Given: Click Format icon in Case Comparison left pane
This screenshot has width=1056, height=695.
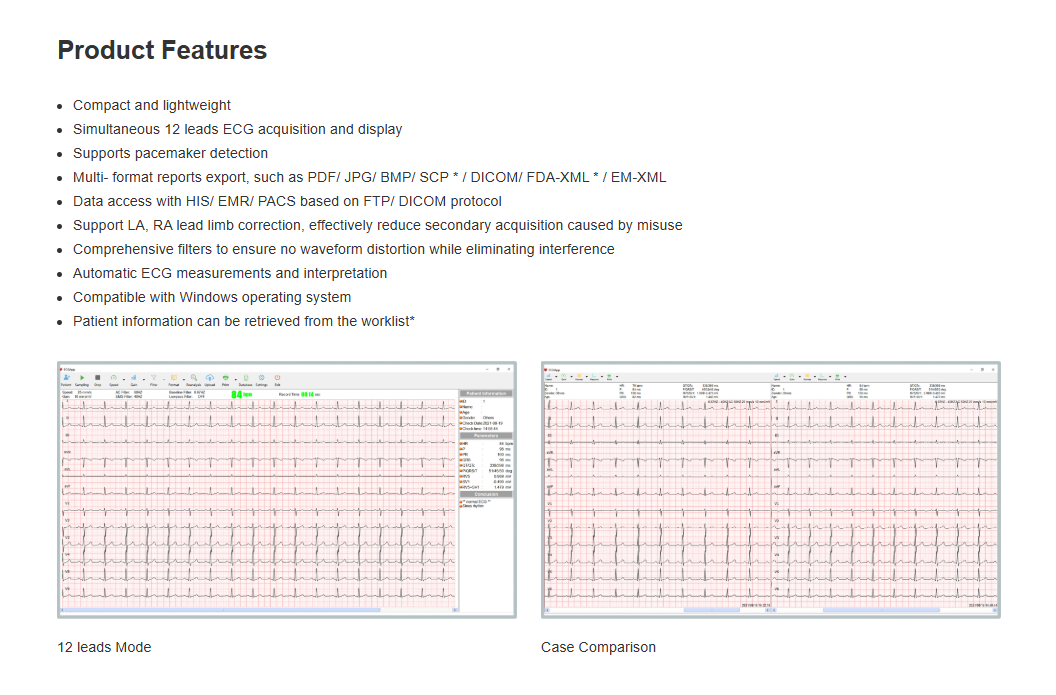Looking at the screenshot, I should (579, 376).
